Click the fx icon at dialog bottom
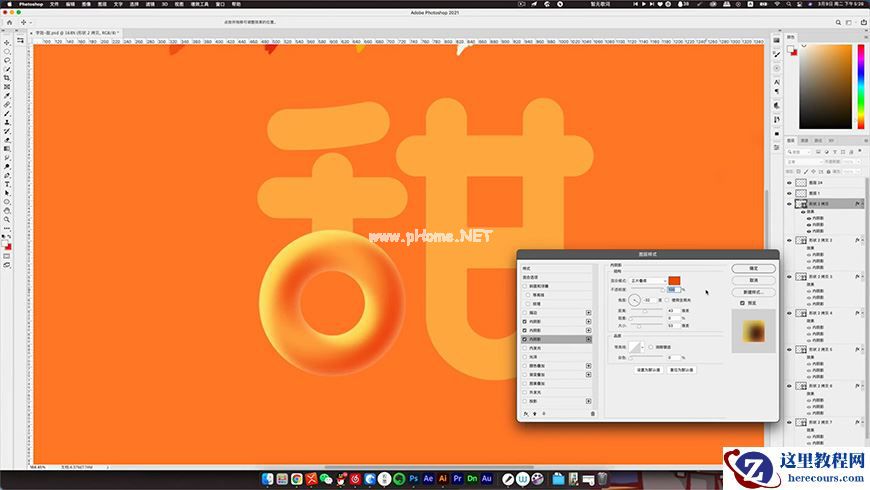The image size is (870, 490). pyautogui.click(x=525, y=413)
